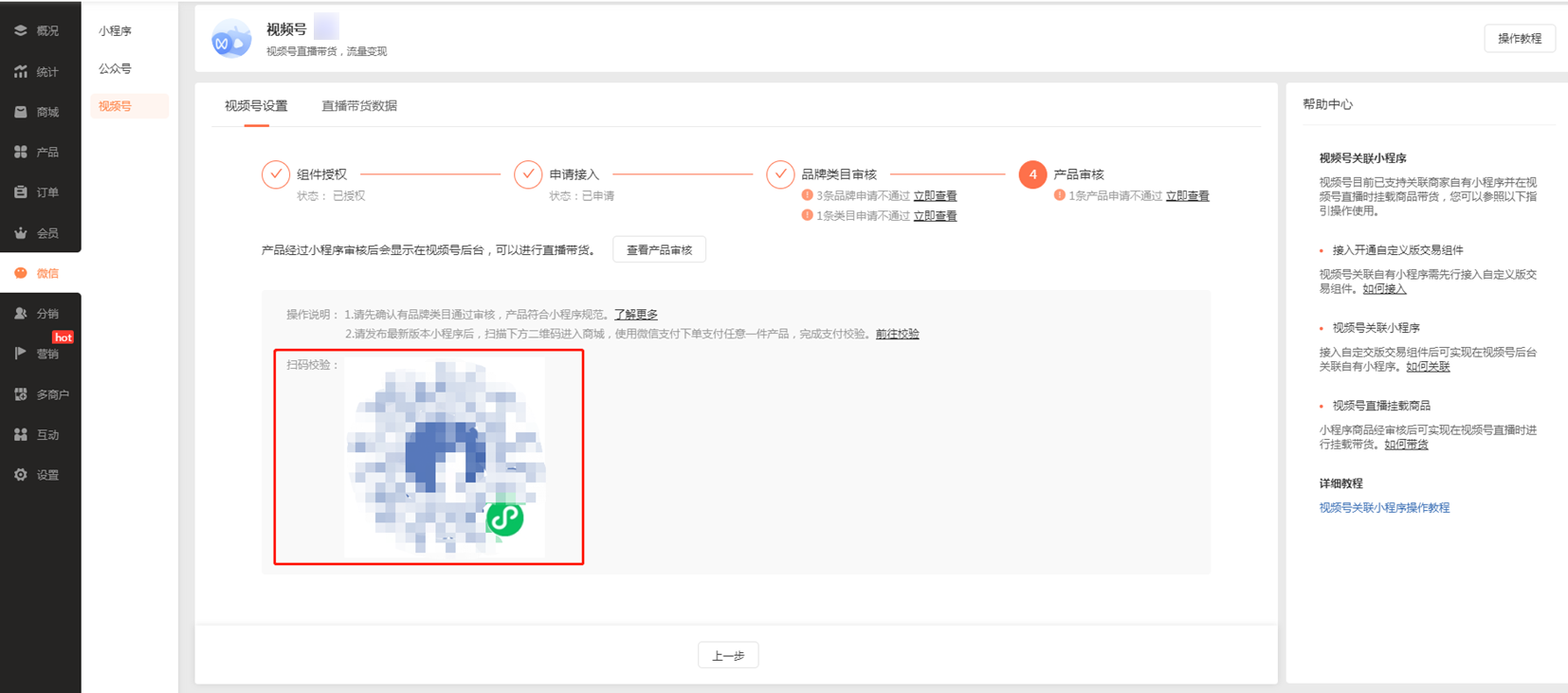Open the 概况 overview icon in sidebar
The height and width of the screenshot is (693, 1568).
(x=20, y=31)
